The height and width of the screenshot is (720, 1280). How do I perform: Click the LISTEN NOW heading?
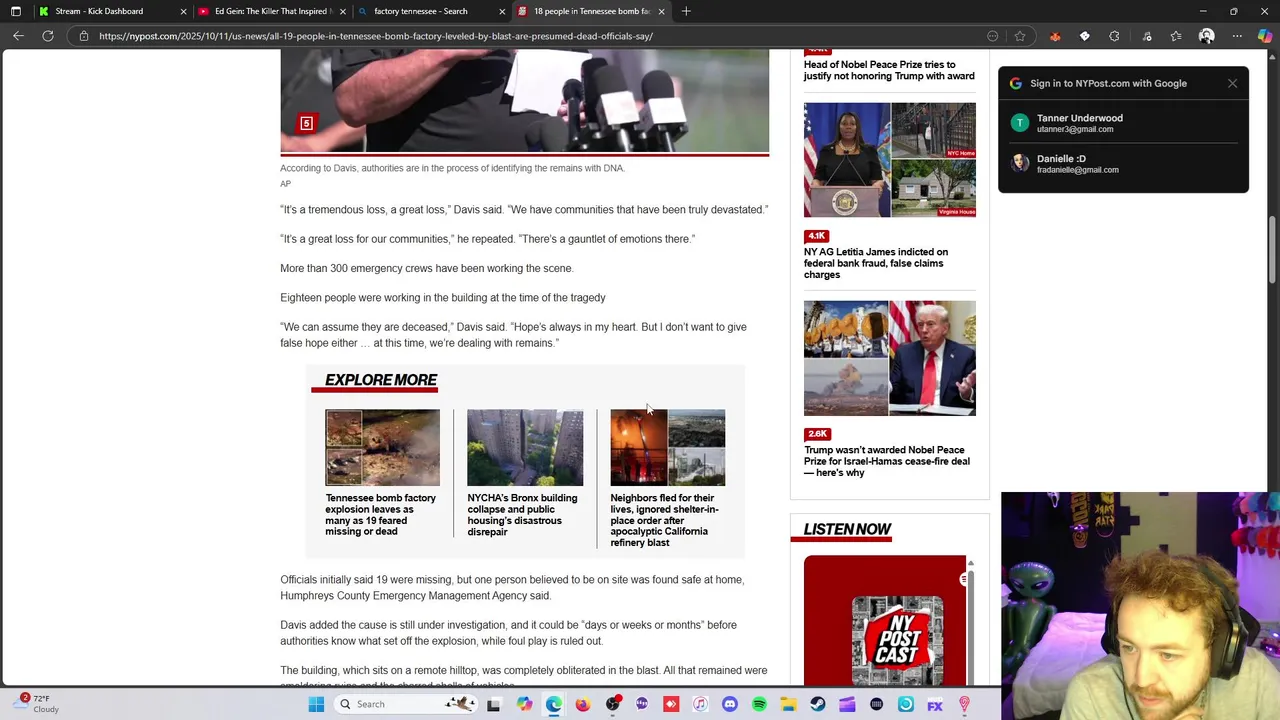point(847,529)
